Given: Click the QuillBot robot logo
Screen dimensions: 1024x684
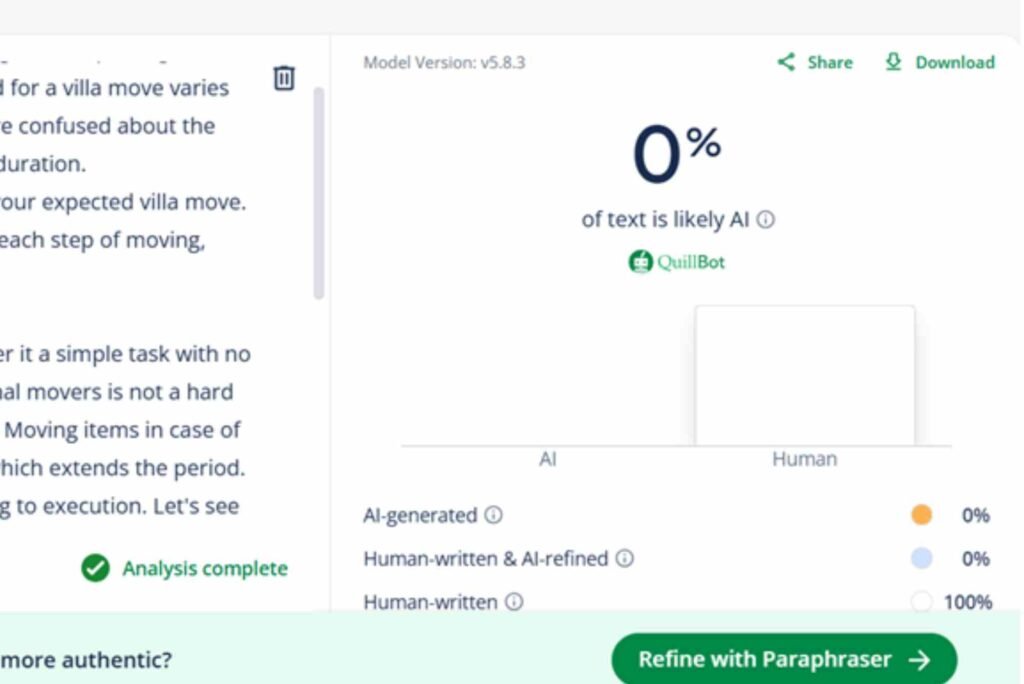Looking at the screenshot, I should pyautogui.click(x=640, y=262).
